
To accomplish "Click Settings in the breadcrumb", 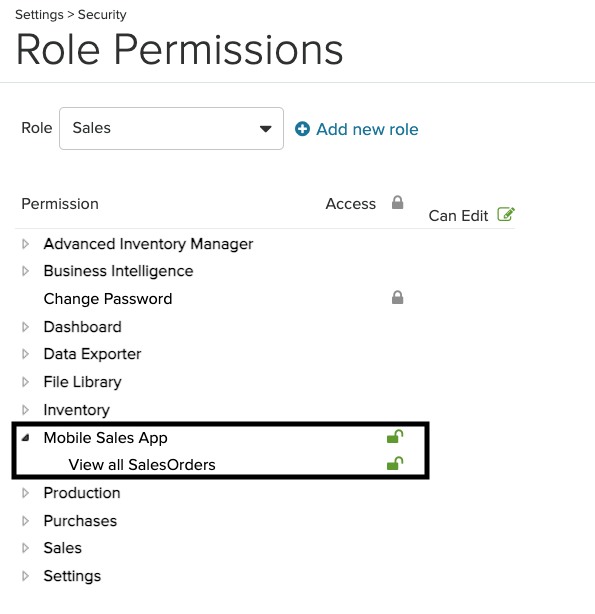I will (x=39, y=14).
